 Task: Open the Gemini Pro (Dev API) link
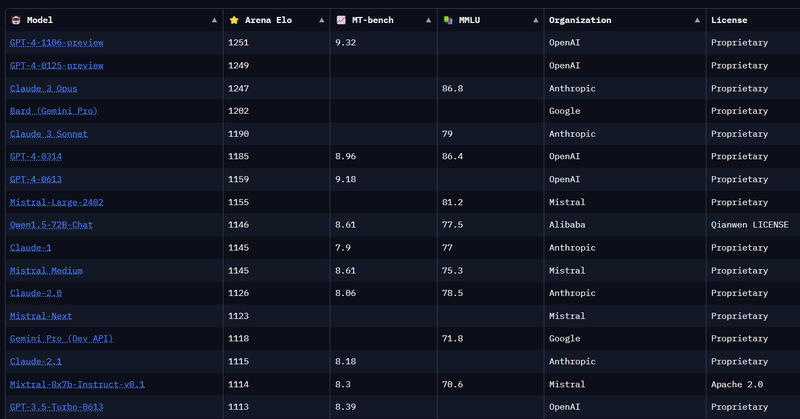[61, 339]
